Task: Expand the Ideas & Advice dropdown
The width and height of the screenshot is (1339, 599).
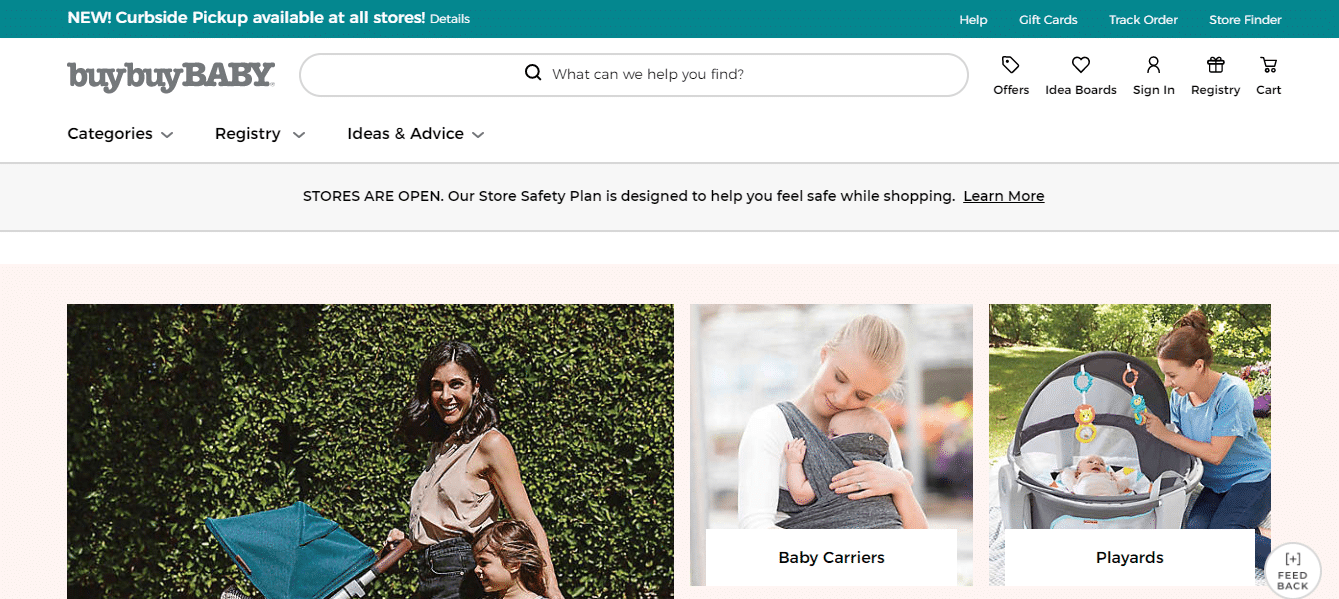Action: tap(415, 134)
